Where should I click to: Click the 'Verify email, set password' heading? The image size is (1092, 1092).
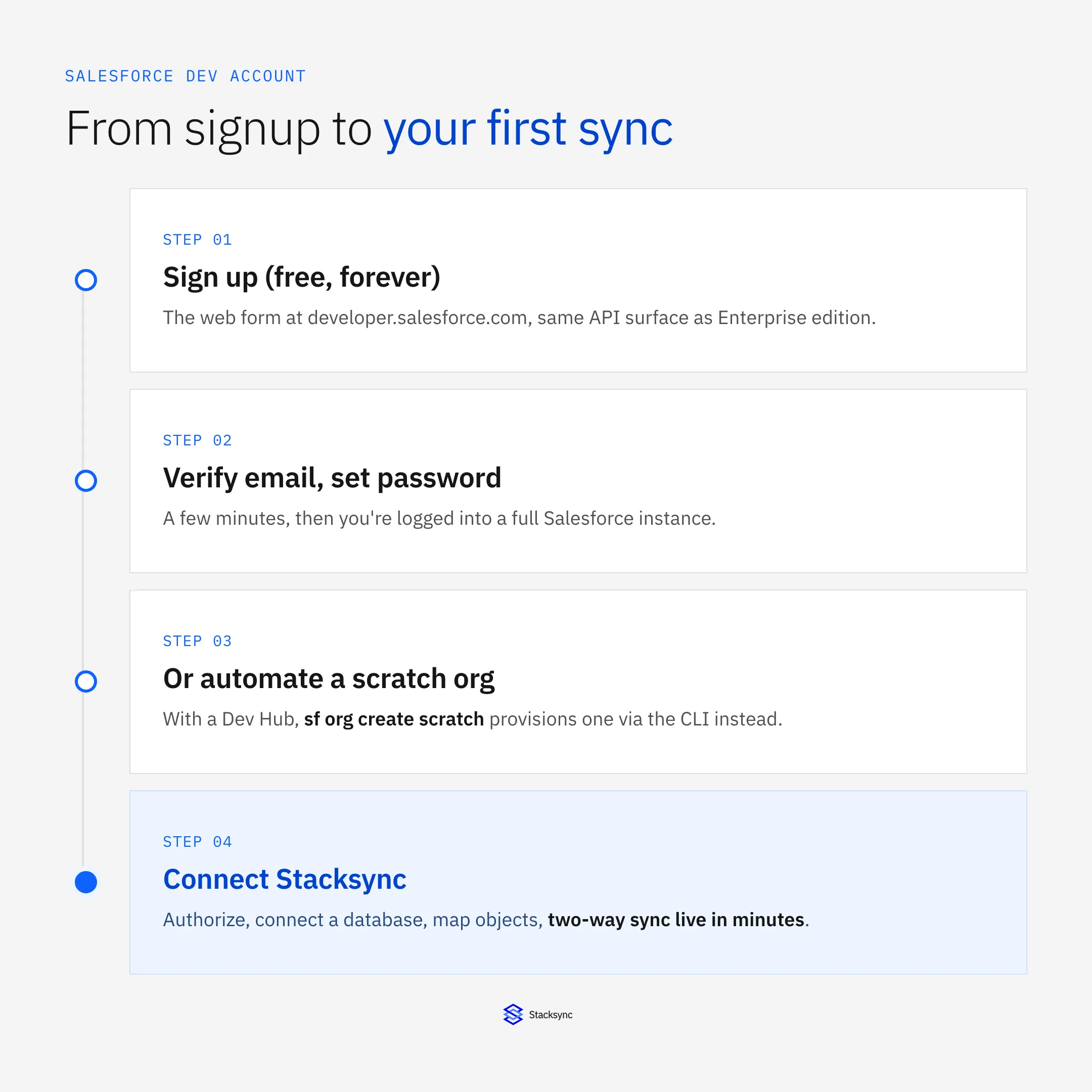[332, 478]
